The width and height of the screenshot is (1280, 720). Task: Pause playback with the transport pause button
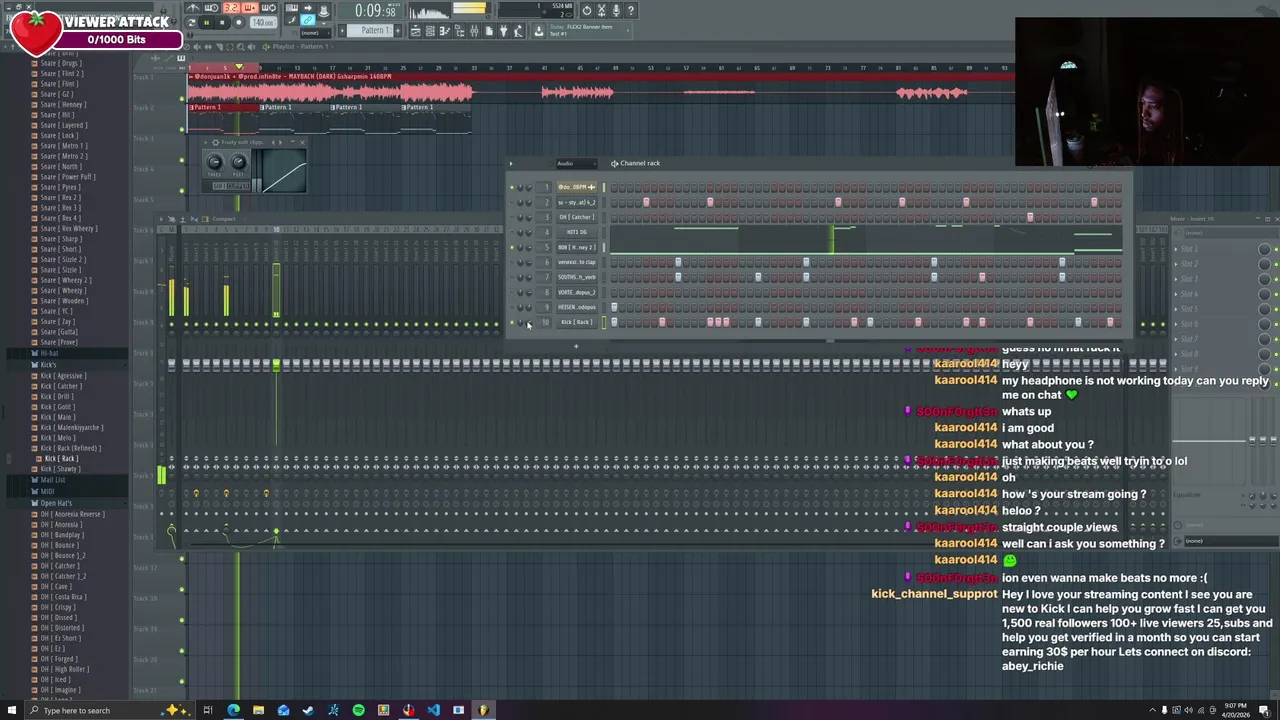coord(207,23)
